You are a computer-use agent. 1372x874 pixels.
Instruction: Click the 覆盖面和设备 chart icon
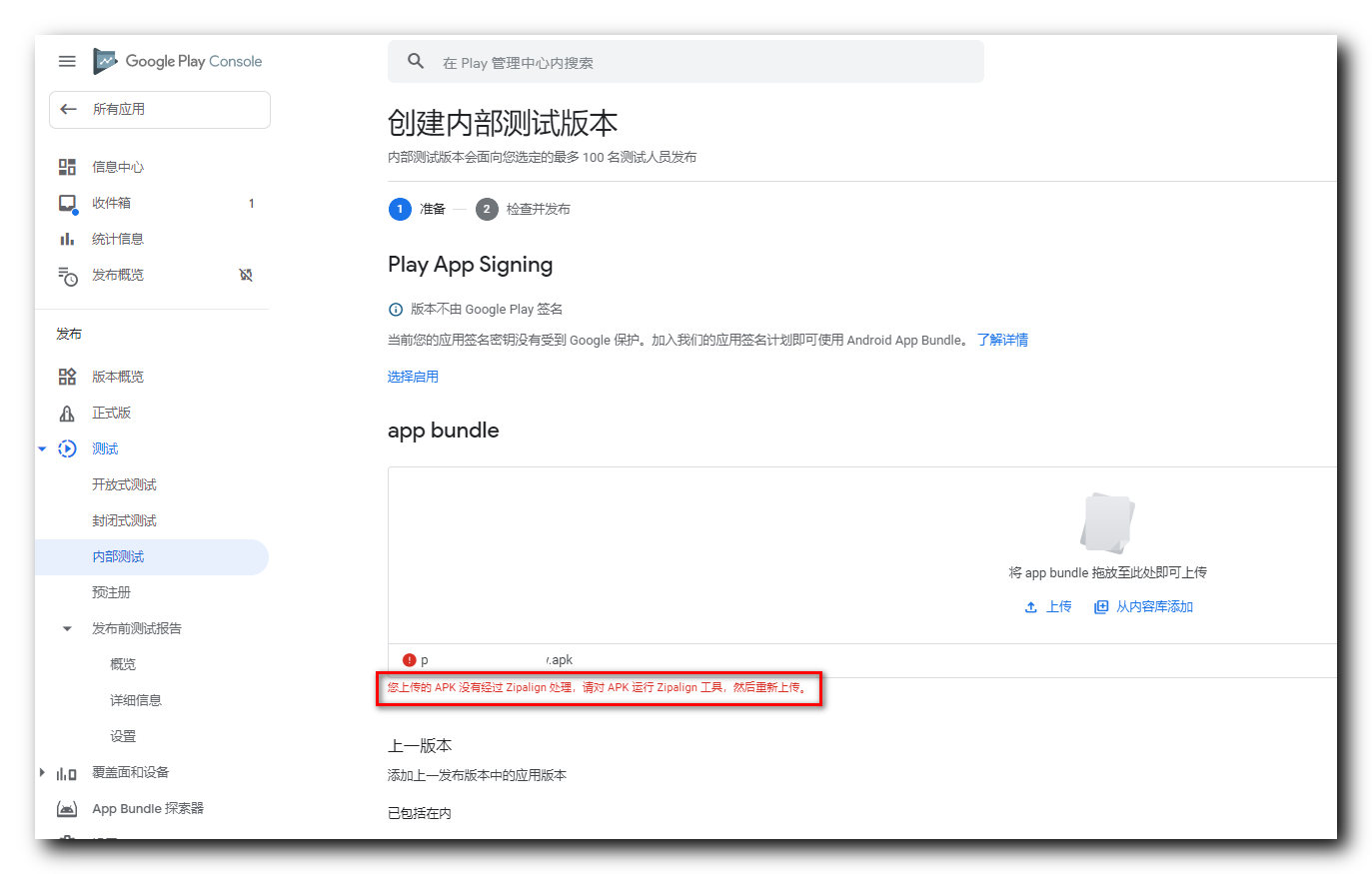coord(67,773)
